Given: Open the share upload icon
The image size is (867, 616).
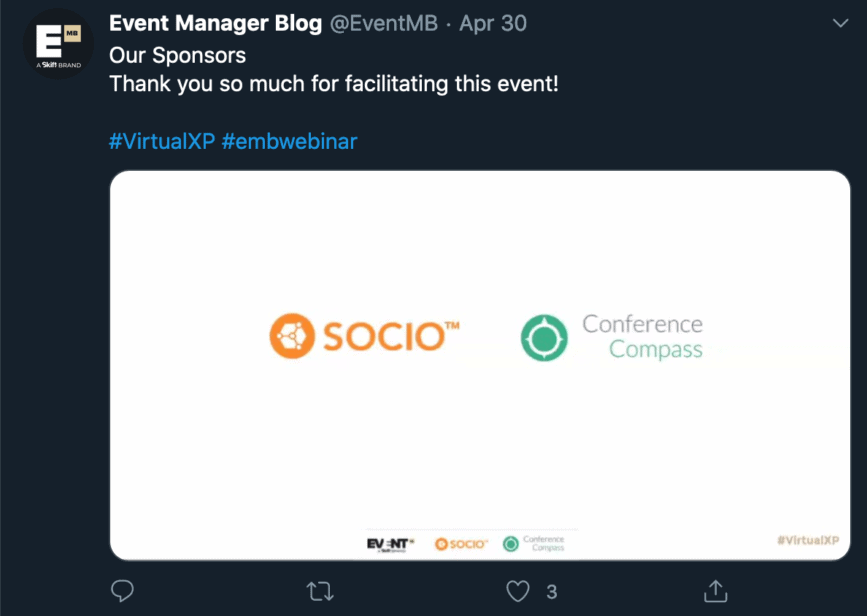Looking at the screenshot, I should tap(715, 591).
